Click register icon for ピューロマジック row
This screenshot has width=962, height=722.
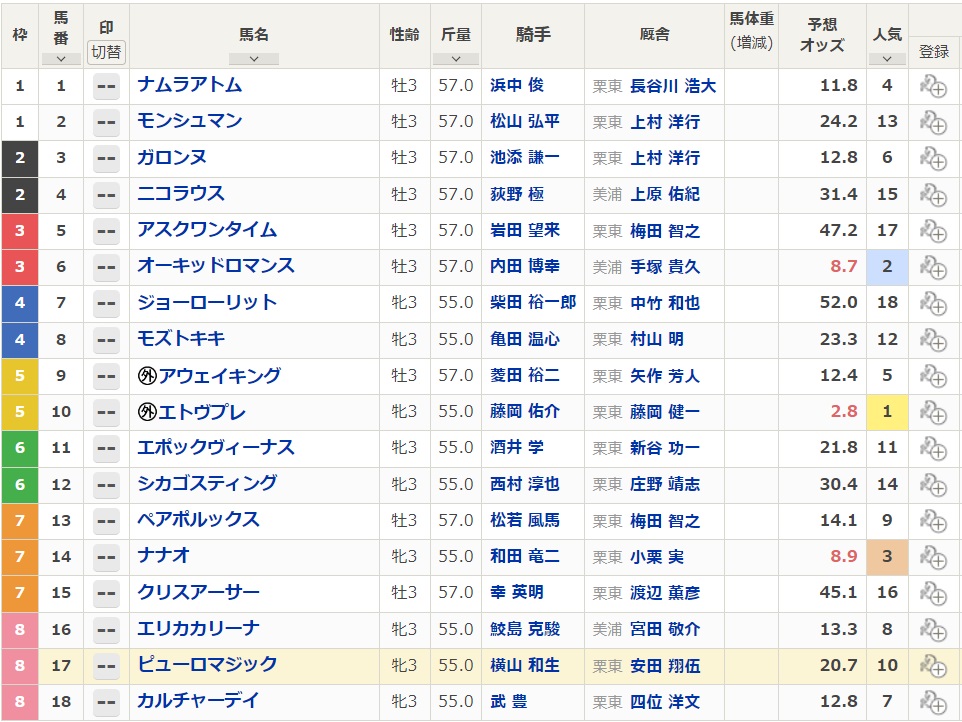click(x=933, y=666)
